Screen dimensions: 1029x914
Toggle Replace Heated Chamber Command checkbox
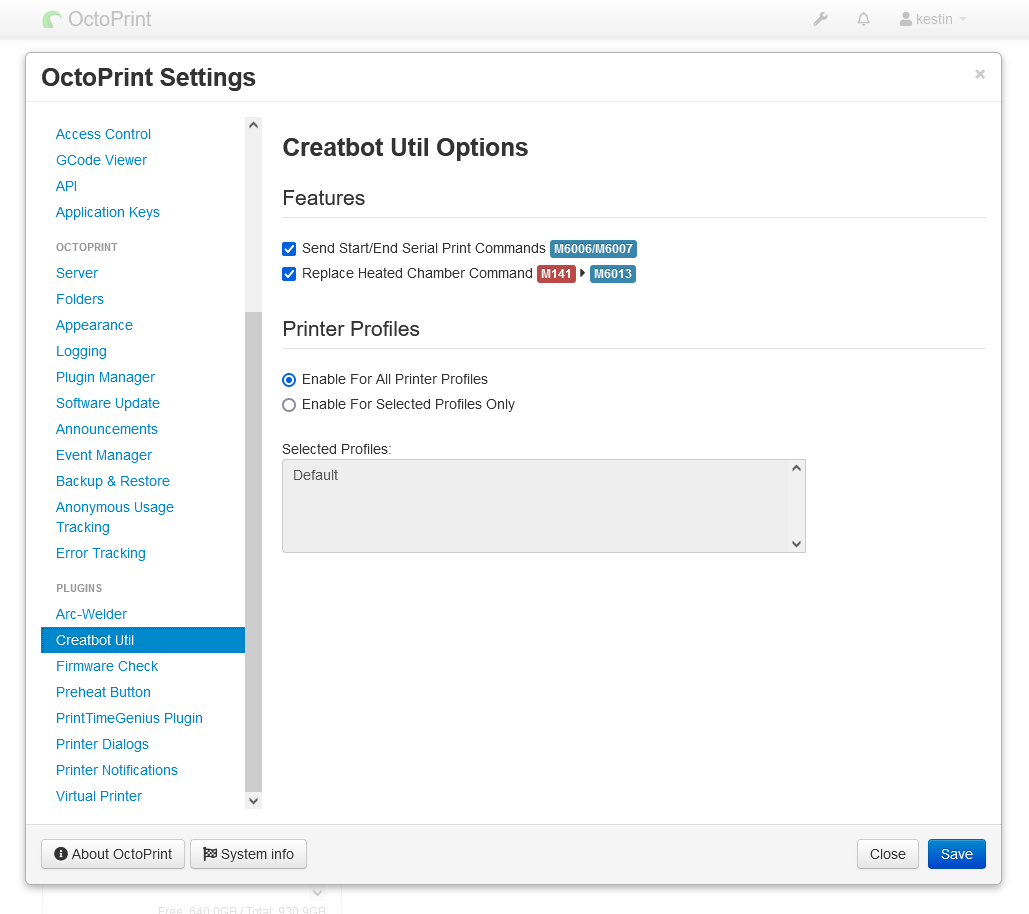click(289, 274)
